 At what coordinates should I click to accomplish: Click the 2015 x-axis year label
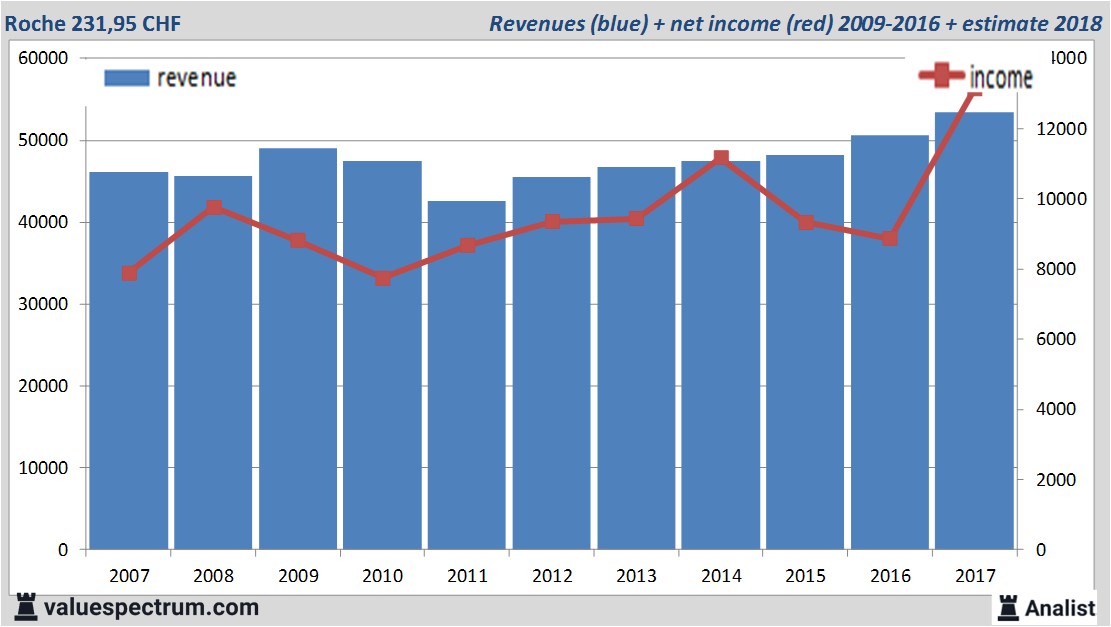click(x=805, y=576)
